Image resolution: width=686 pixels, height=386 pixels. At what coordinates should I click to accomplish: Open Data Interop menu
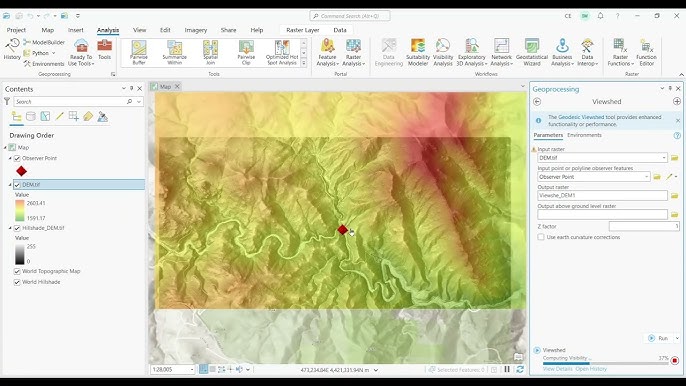(x=587, y=52)
